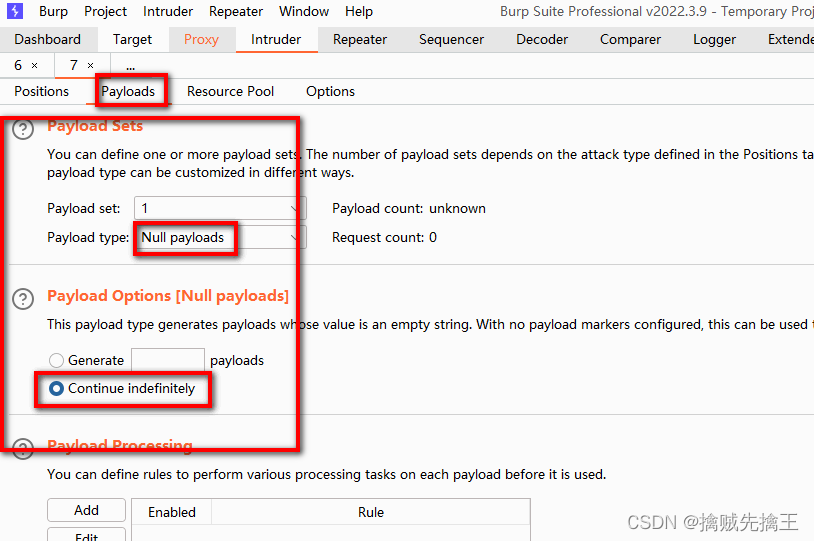Select Intruder attack tab 6
This screenshot has height=541, width=814.
click(18, 65)
